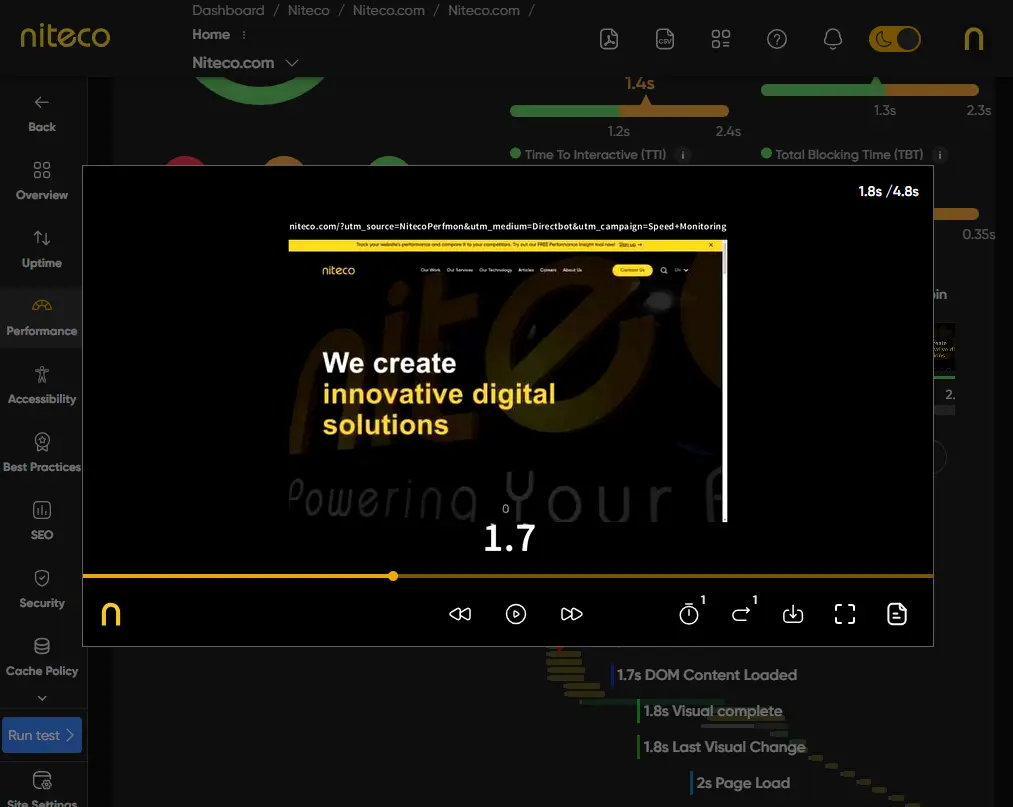The width and height of the screenshot is (1013, 807).
Task: Click Total Blocking Time info icon
Action: [939, 155]
